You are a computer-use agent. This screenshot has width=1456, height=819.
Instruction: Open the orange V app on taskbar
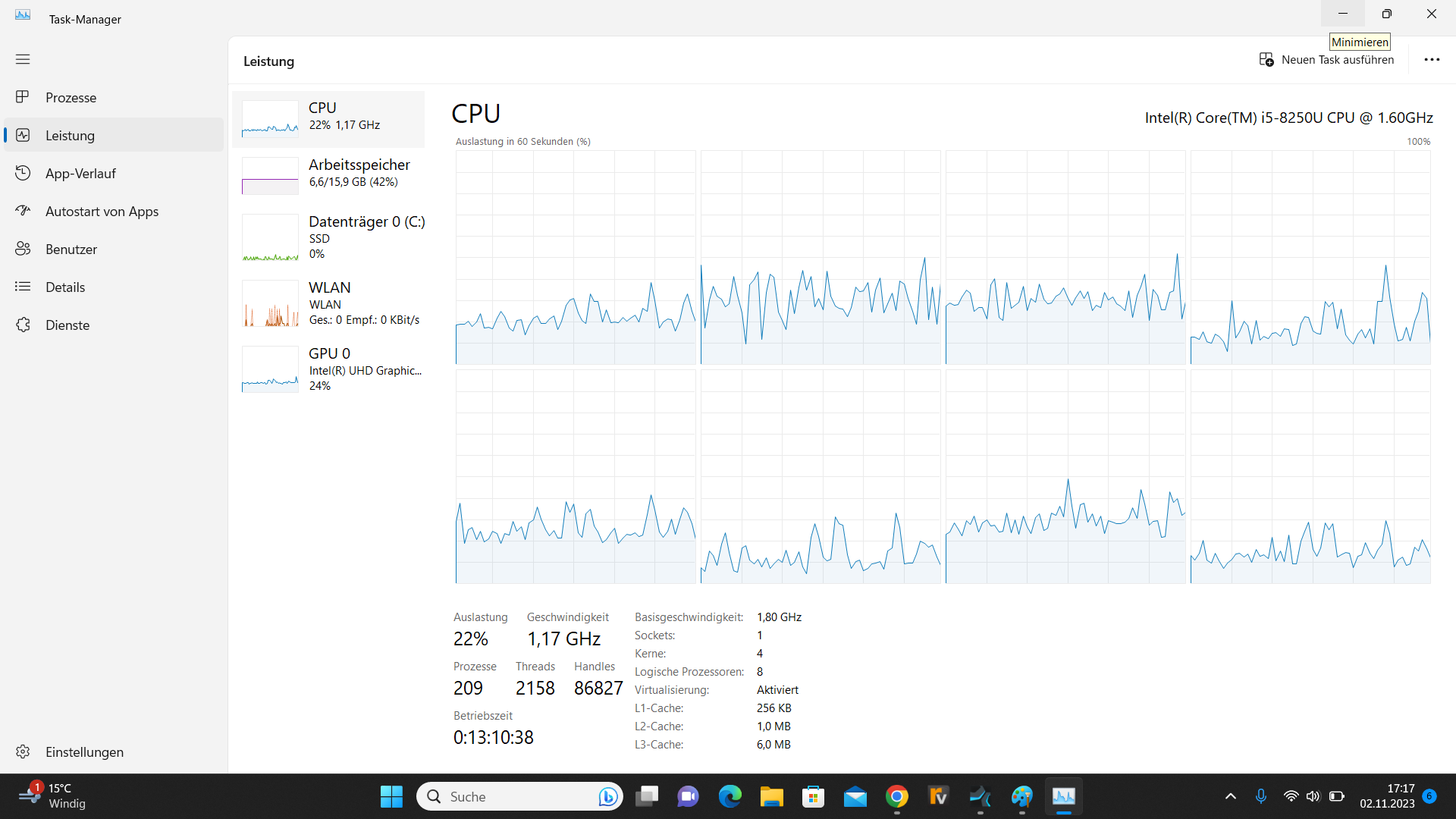939,796
